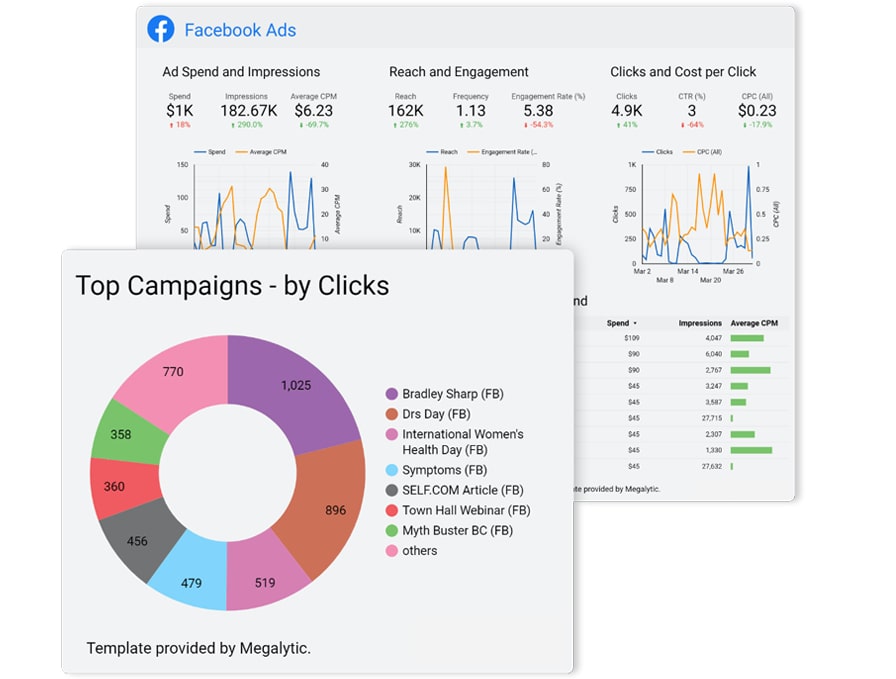Screen dimensions: 896x679
Task: Click the Facebook logo icon
Action: tap(161, 29)
